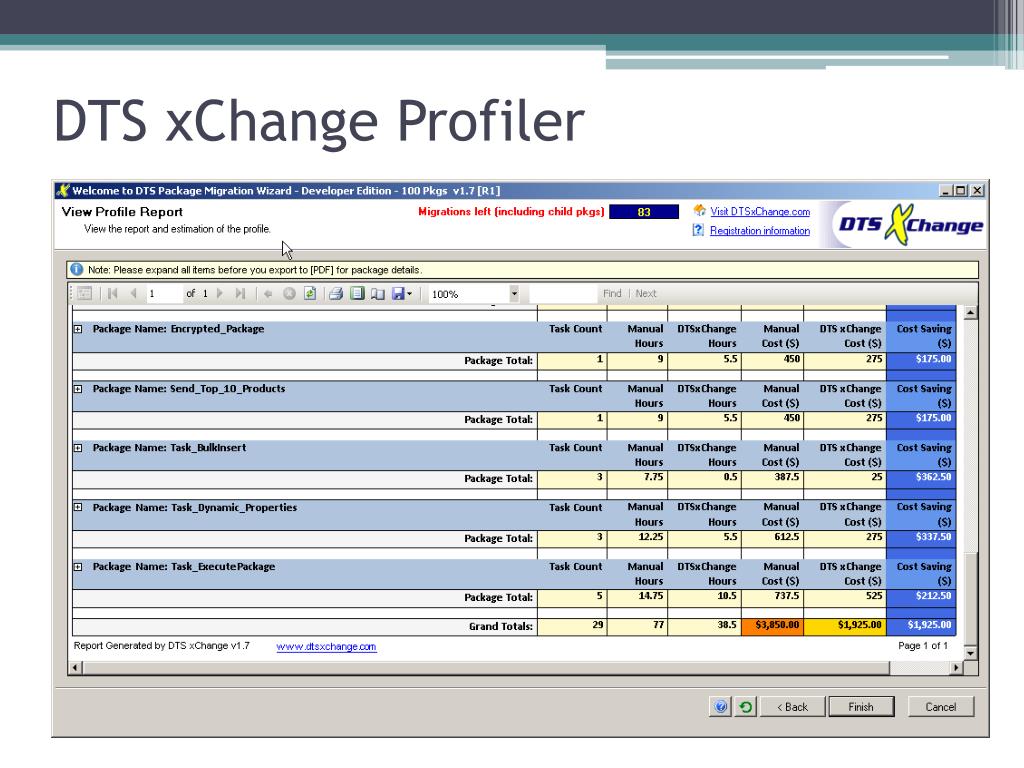Select Task_ExecutePackage manual cost 737.5 cell
Viewport: 1024px width, 768px height.
coord(773,596)
